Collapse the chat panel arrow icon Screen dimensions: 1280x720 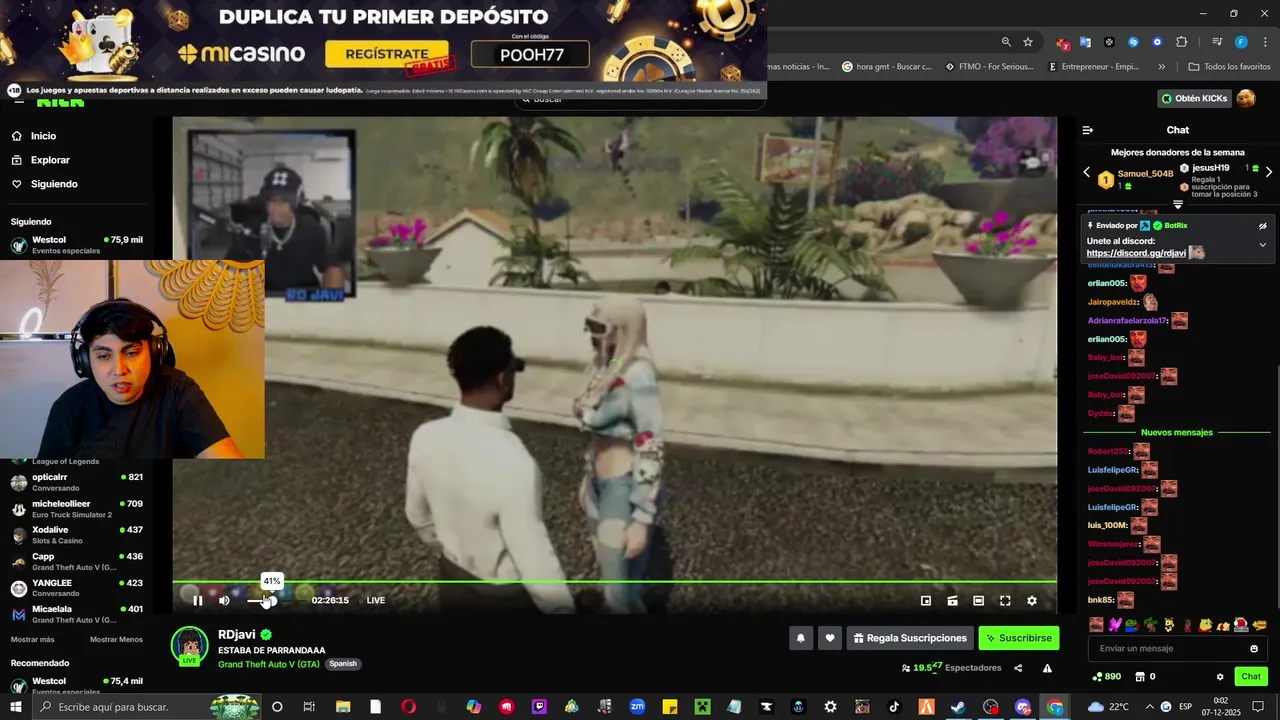click(x=1088, y=130)
